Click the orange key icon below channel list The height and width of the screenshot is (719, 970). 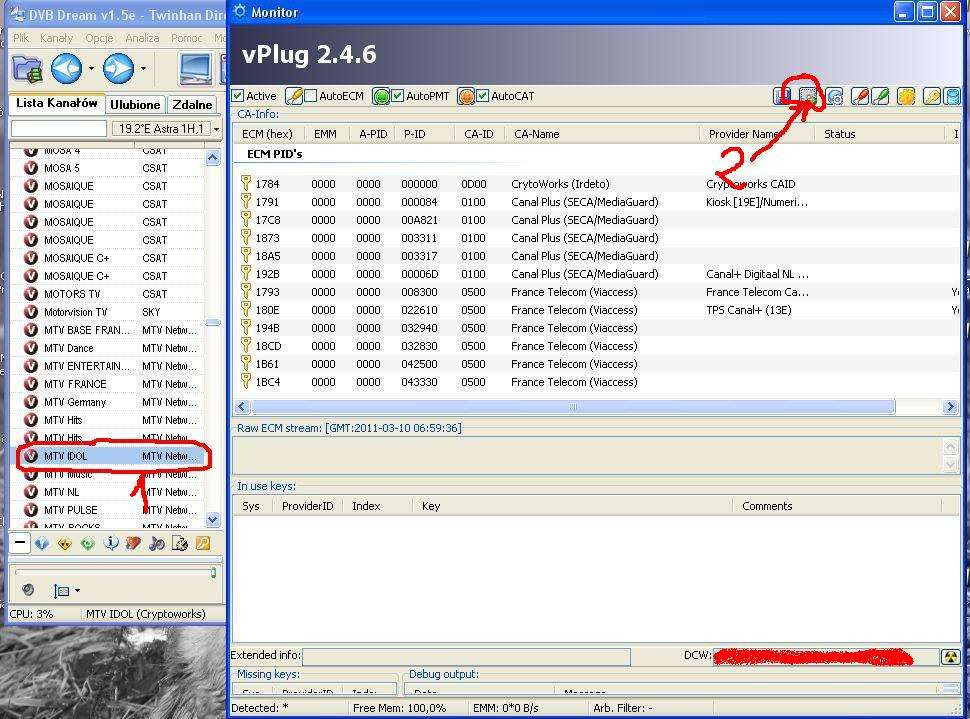click(x=203, y=543)
